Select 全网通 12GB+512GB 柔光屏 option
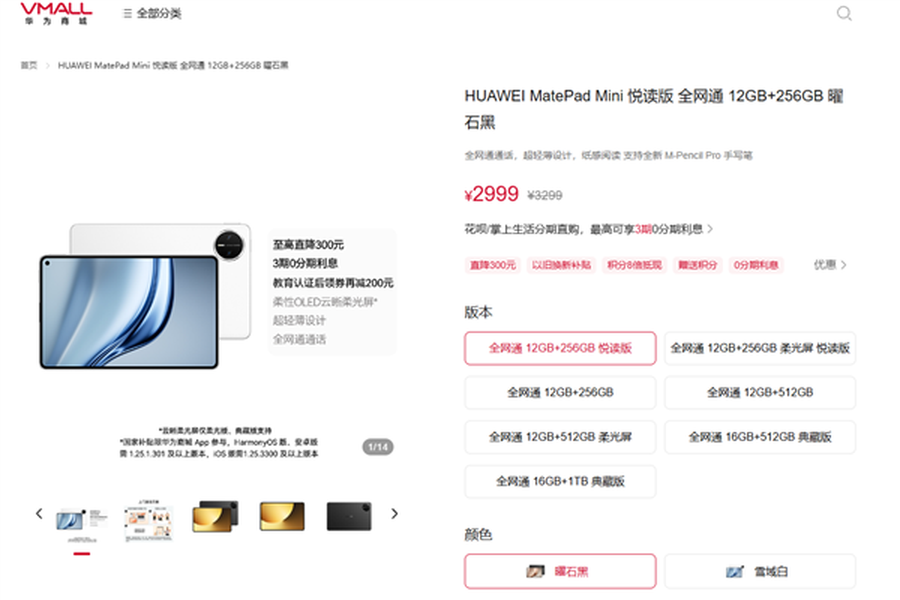The width and height of the screenshot is (900, 600). (x=560, y=437)
